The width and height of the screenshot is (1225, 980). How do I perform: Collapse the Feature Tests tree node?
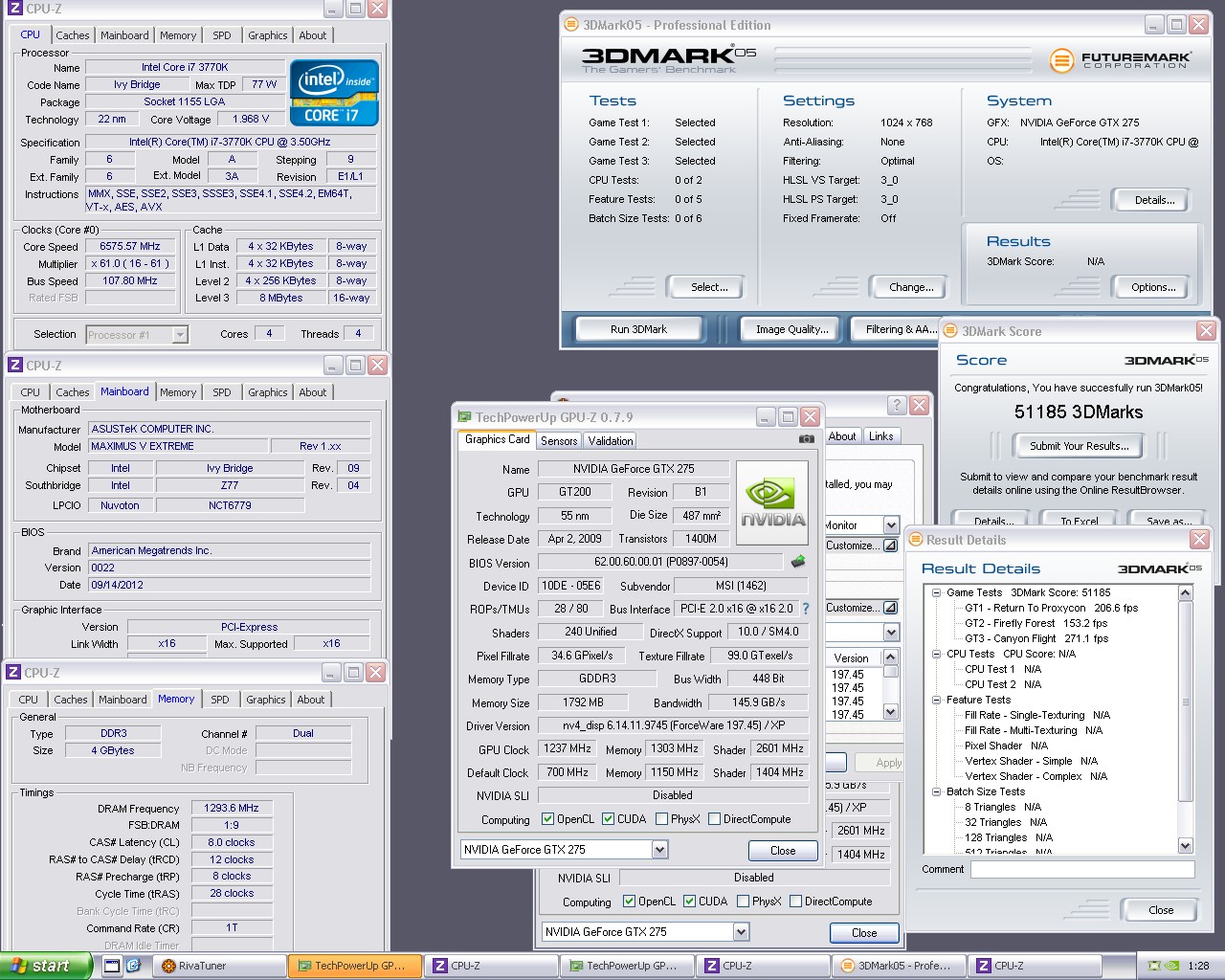pos(937,700)
